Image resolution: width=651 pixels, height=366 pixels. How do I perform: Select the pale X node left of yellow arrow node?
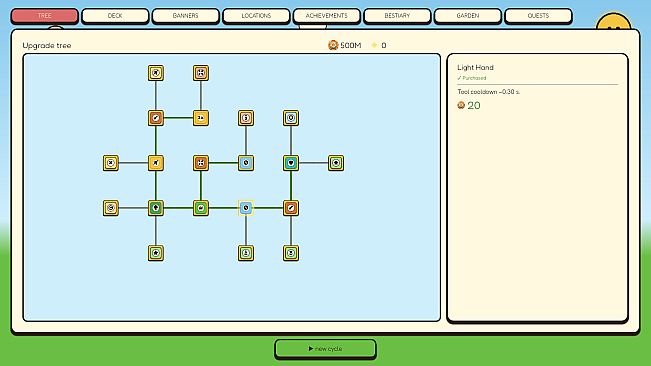(x=111, y=163)
